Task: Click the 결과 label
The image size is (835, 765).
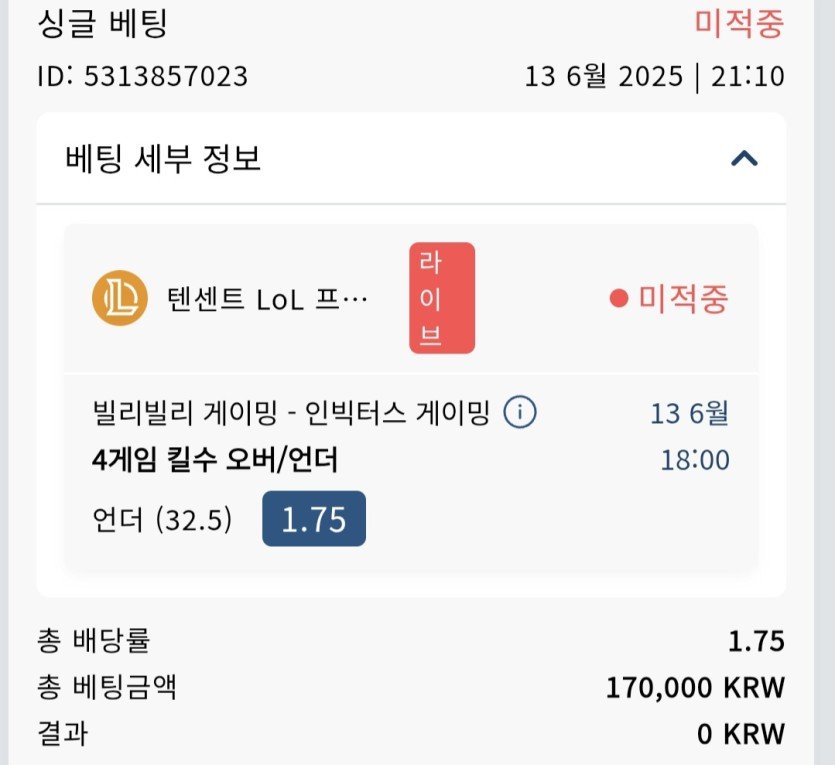Action: (x=62, y=734)
